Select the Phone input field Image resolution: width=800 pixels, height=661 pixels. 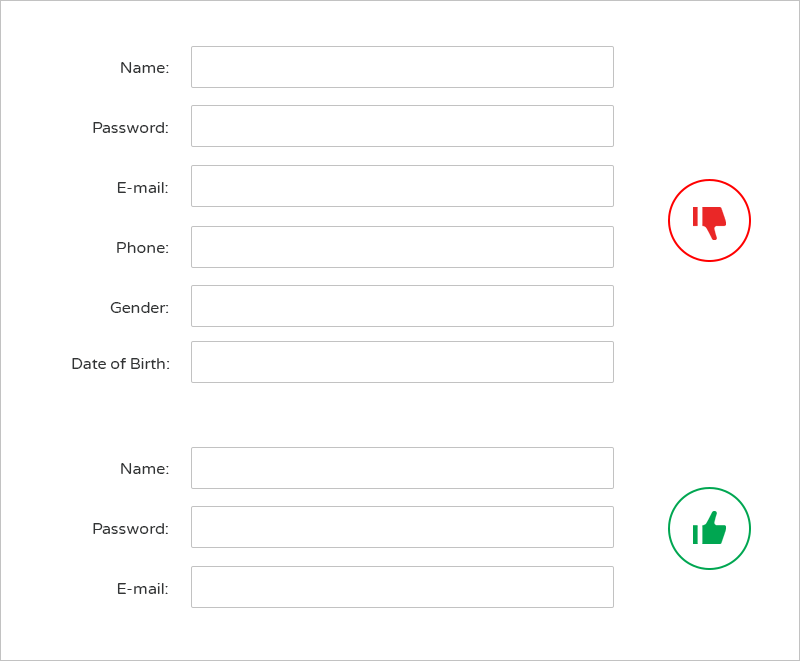[402, 246]
